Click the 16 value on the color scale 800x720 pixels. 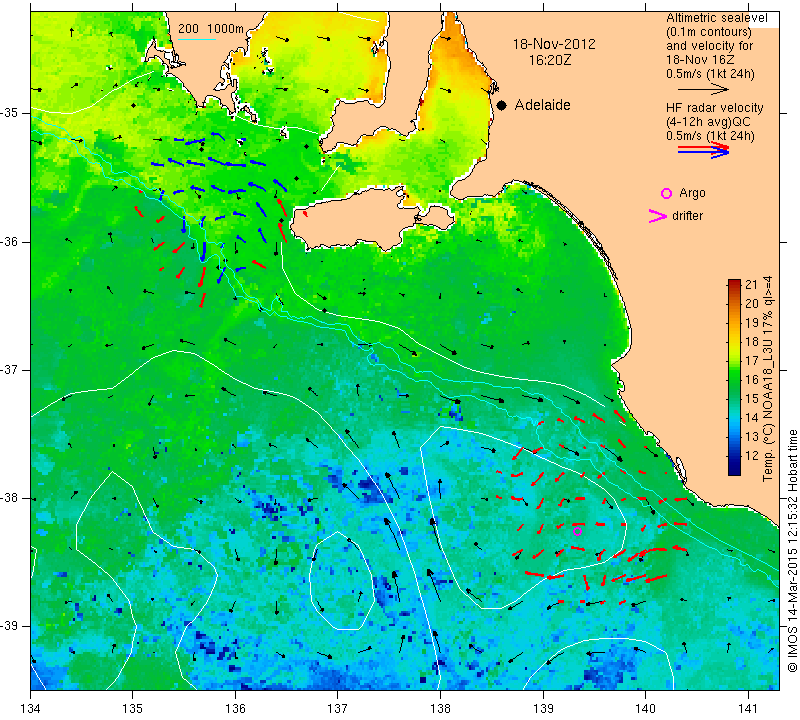pyautogui.click(x=752, y=380)
